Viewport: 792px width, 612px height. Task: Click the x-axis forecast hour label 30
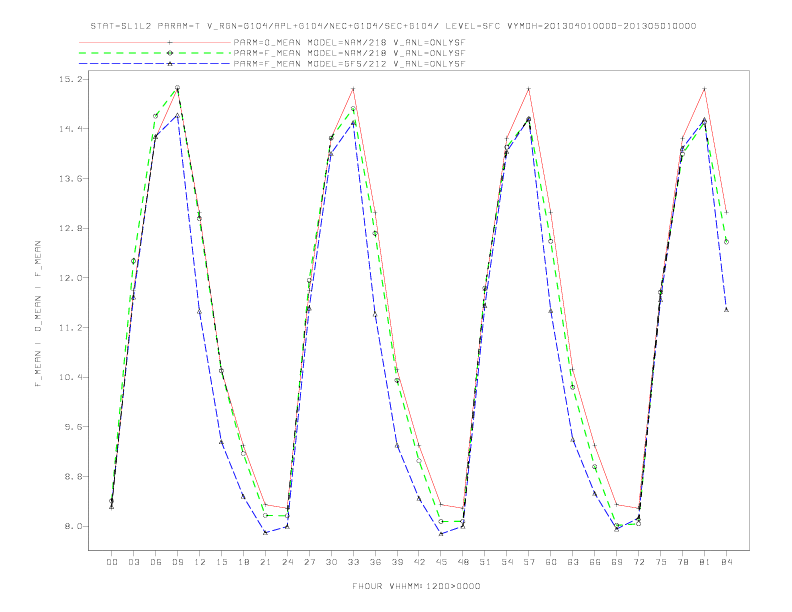pyautogui.click(x=331, y=562)
